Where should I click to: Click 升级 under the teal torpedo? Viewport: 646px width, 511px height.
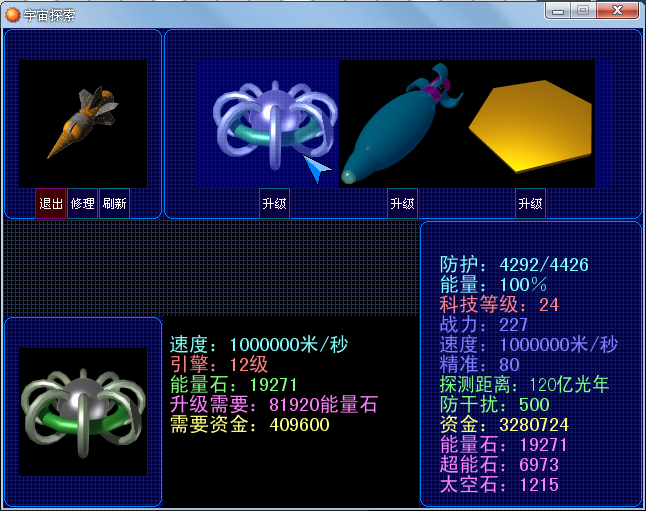click(403, 203)
